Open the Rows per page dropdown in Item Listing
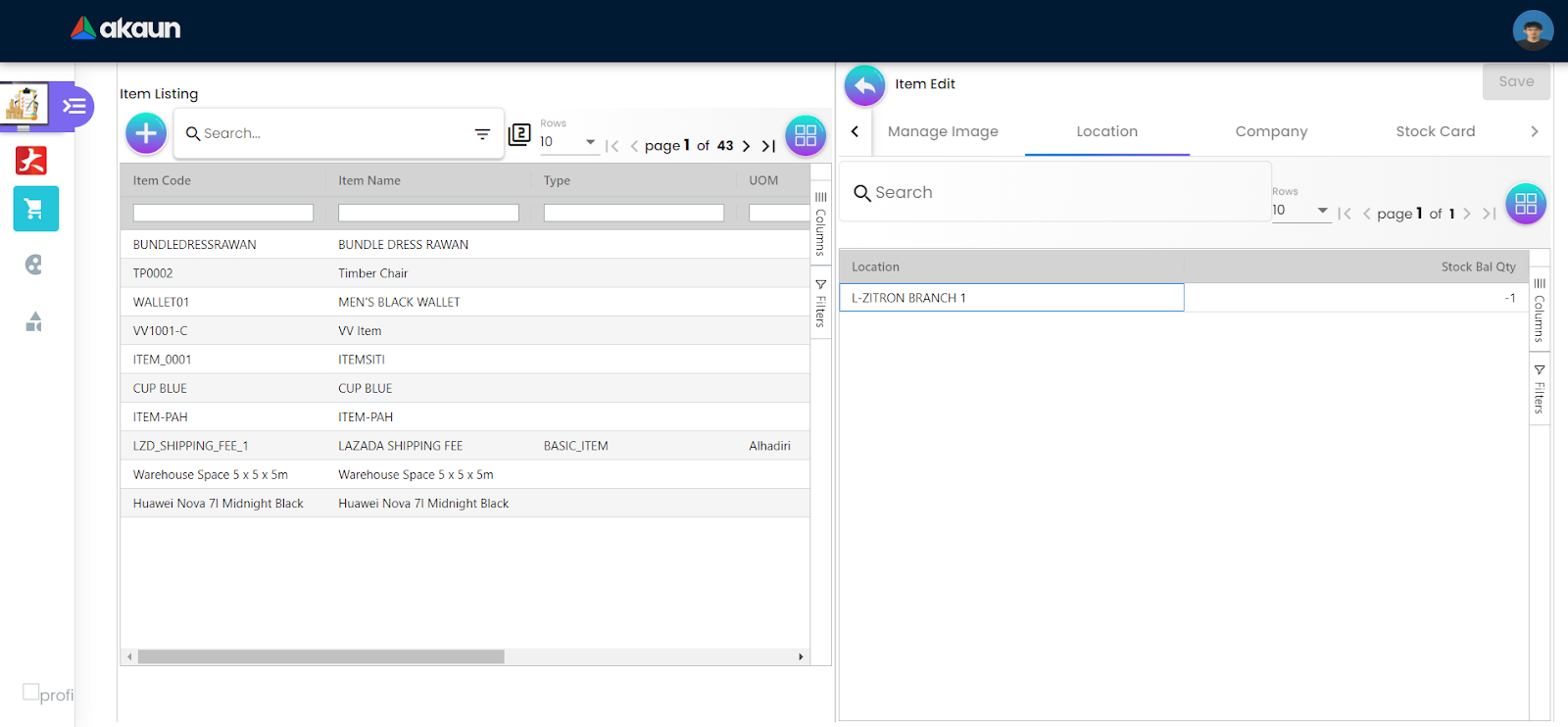1568x727 pixels. (x=568, y=142)
